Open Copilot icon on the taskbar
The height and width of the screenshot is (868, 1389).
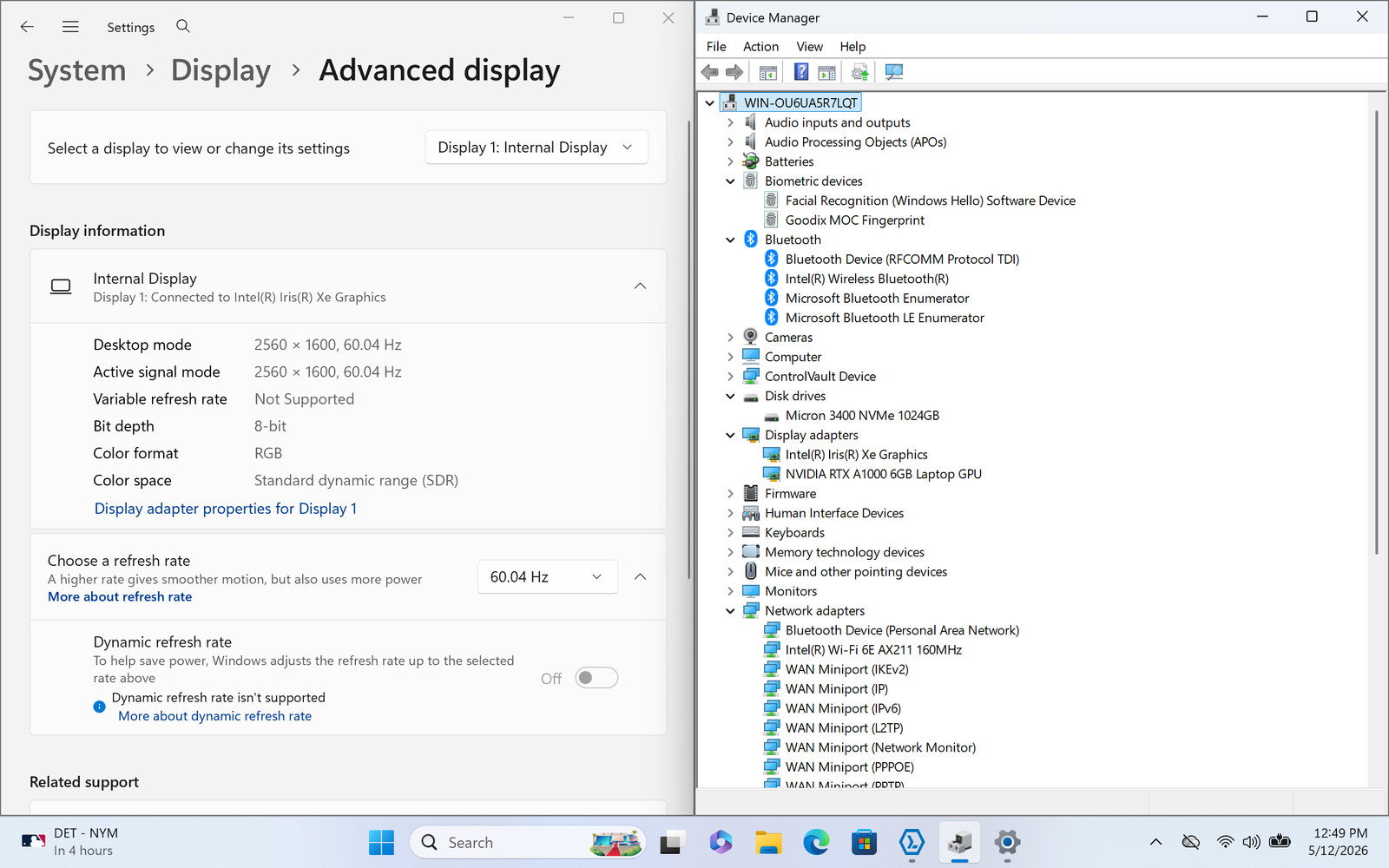[721, 842]
